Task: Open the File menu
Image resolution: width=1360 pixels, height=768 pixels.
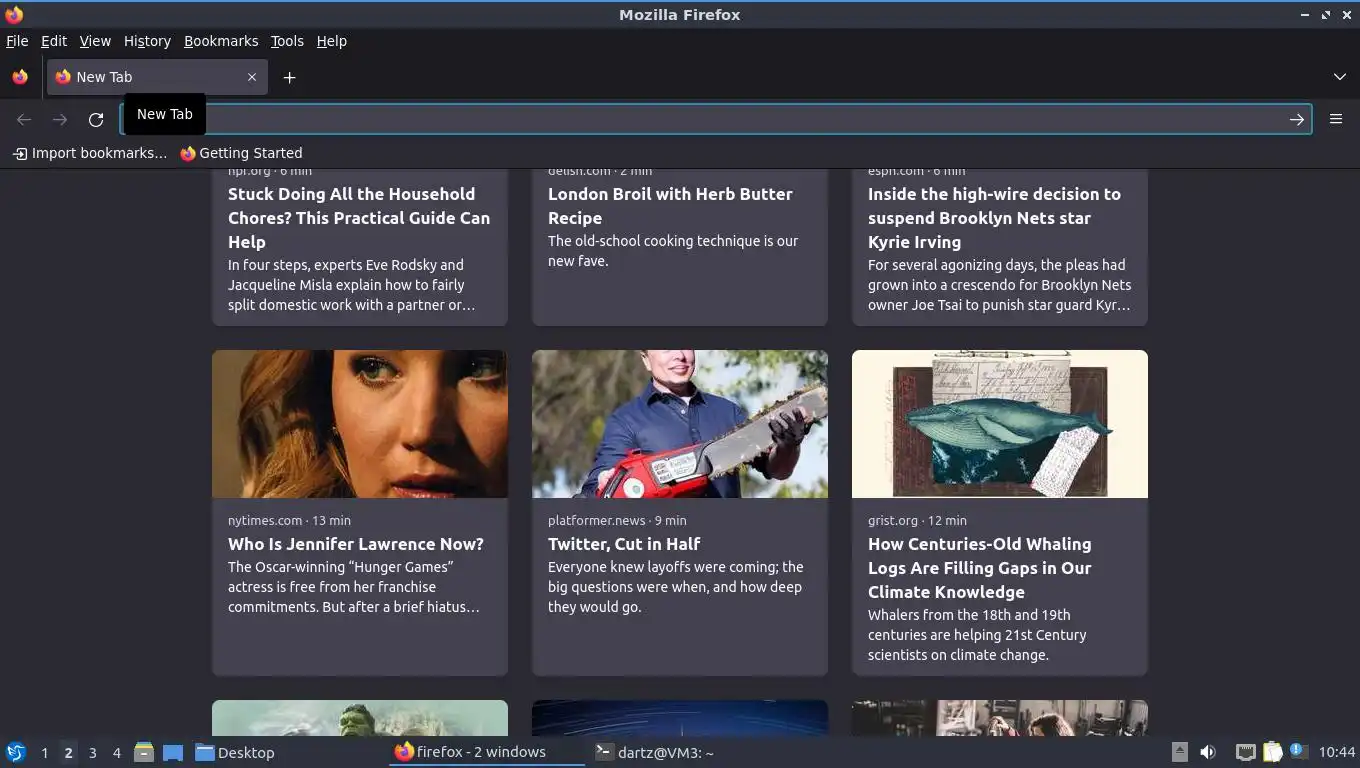Action: pyautogui.click(x=17, y=41)
